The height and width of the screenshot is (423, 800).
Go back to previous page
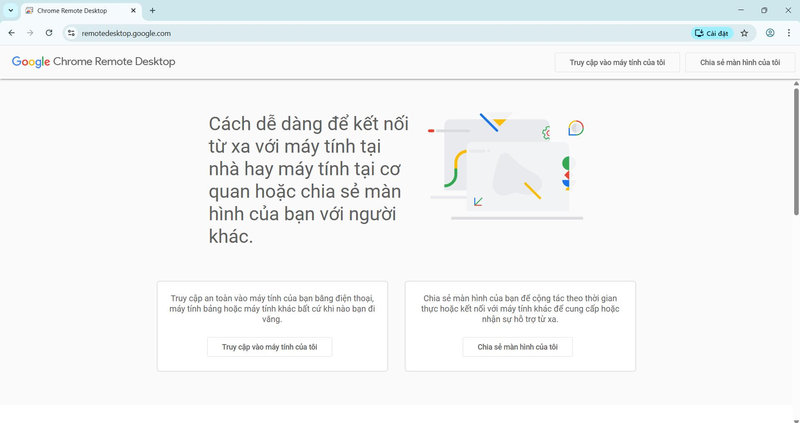pos(12,33)
